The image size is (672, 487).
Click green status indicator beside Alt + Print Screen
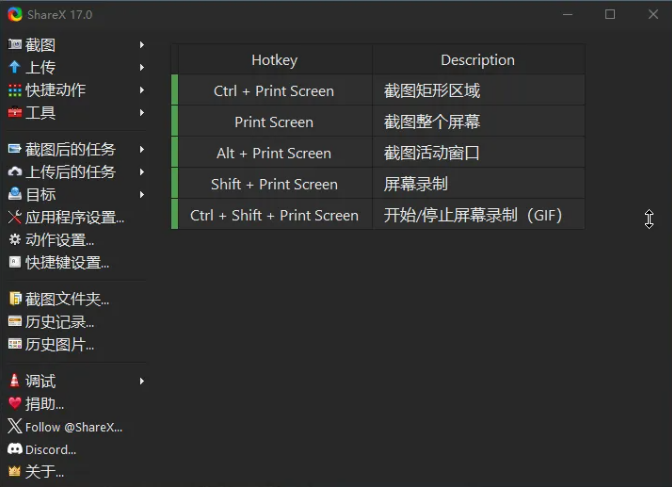click(174, 152)
